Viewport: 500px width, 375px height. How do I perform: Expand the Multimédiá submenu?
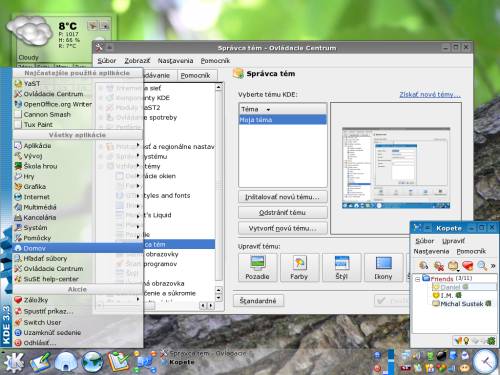point(78,207)
